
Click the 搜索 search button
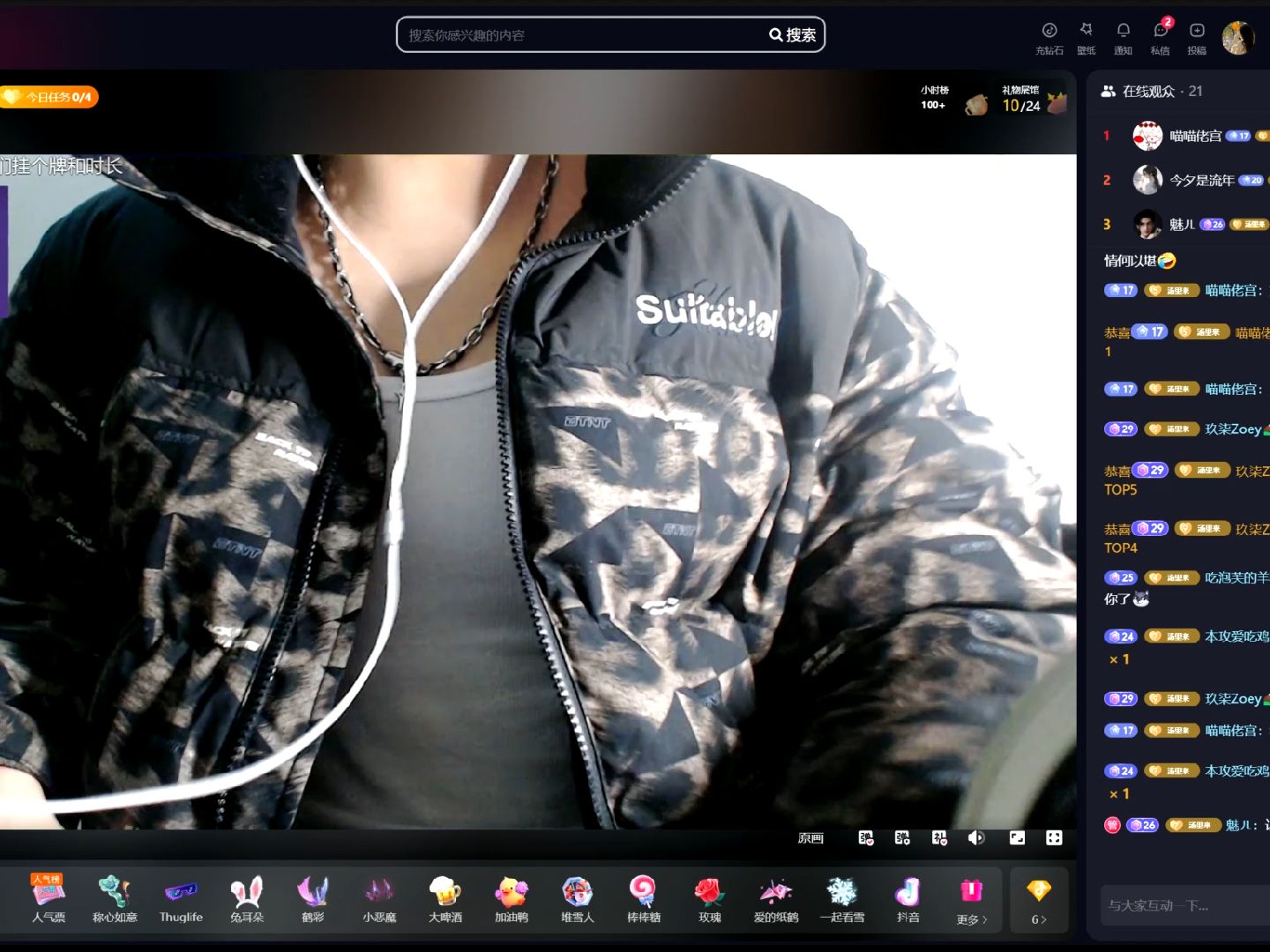792,35
